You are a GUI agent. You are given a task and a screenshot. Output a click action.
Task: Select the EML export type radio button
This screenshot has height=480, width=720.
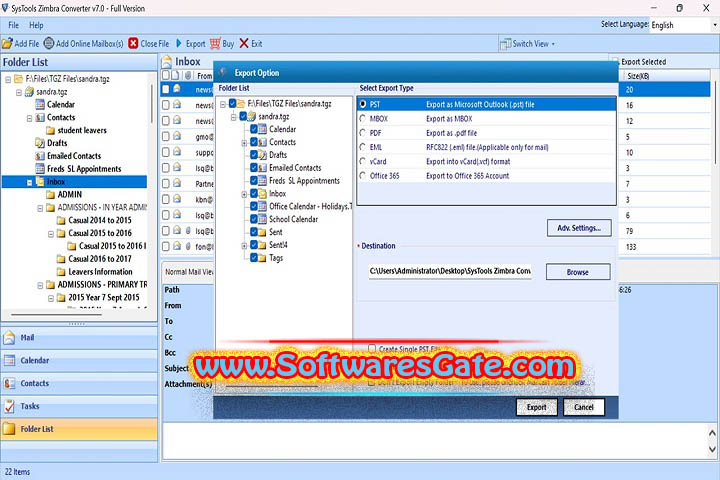pyautogui.click(x=363, y=147)
